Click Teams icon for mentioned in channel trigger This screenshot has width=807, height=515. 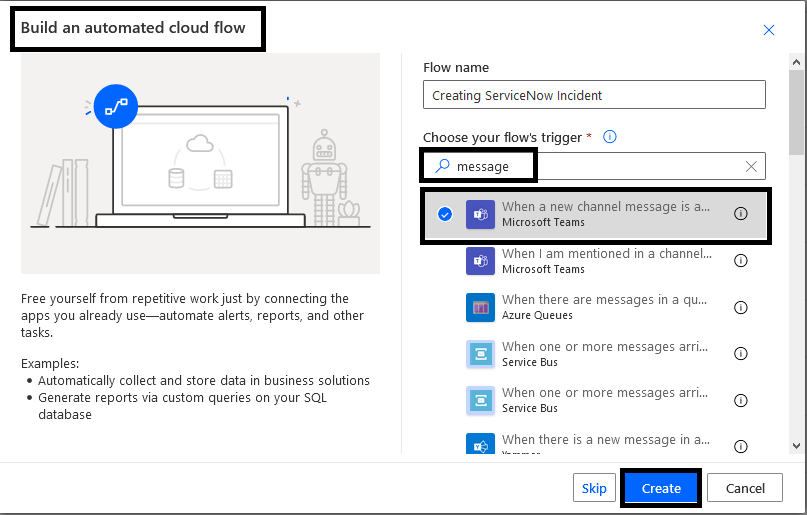[480, 261]
